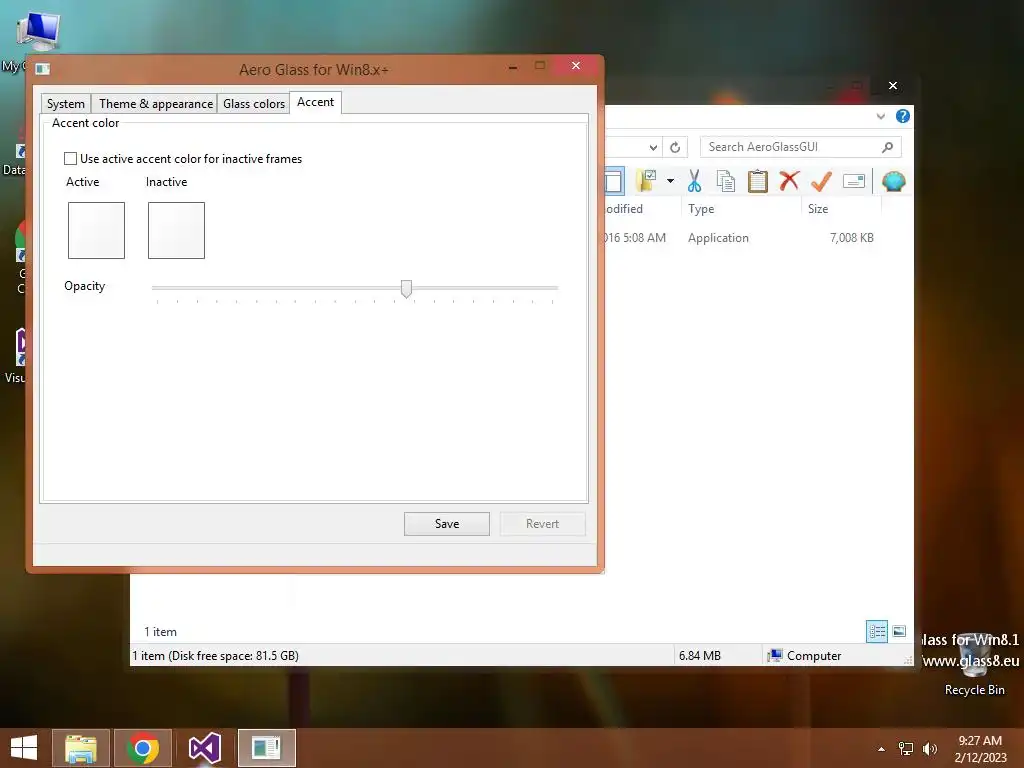Click the red X Delete icon in Explorer
This screenshot has height=768, width=1024.
pos(789,180)
